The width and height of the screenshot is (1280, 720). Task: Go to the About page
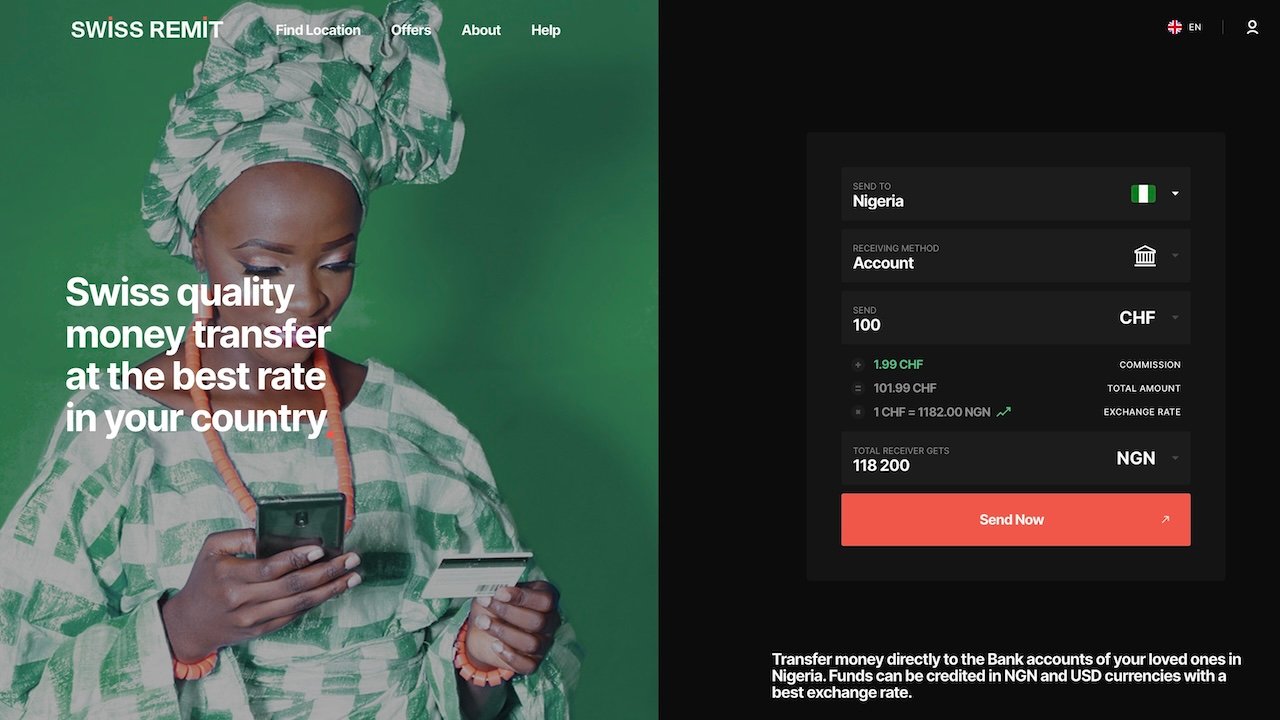(481, 30)
